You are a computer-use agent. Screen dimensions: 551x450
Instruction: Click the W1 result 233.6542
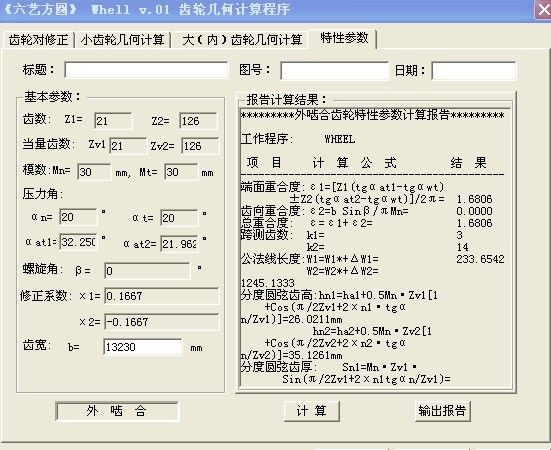pos(480,259)
